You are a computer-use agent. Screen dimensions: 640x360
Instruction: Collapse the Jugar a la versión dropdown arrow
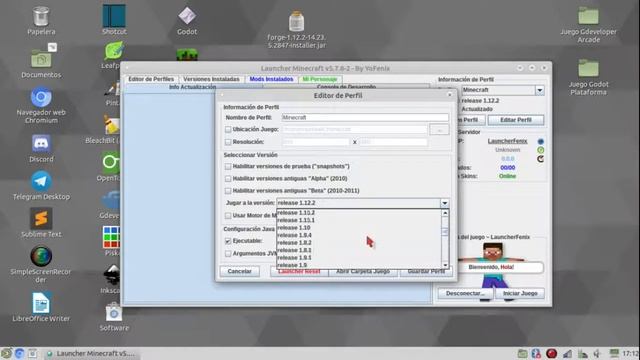[x=444, y=203]
